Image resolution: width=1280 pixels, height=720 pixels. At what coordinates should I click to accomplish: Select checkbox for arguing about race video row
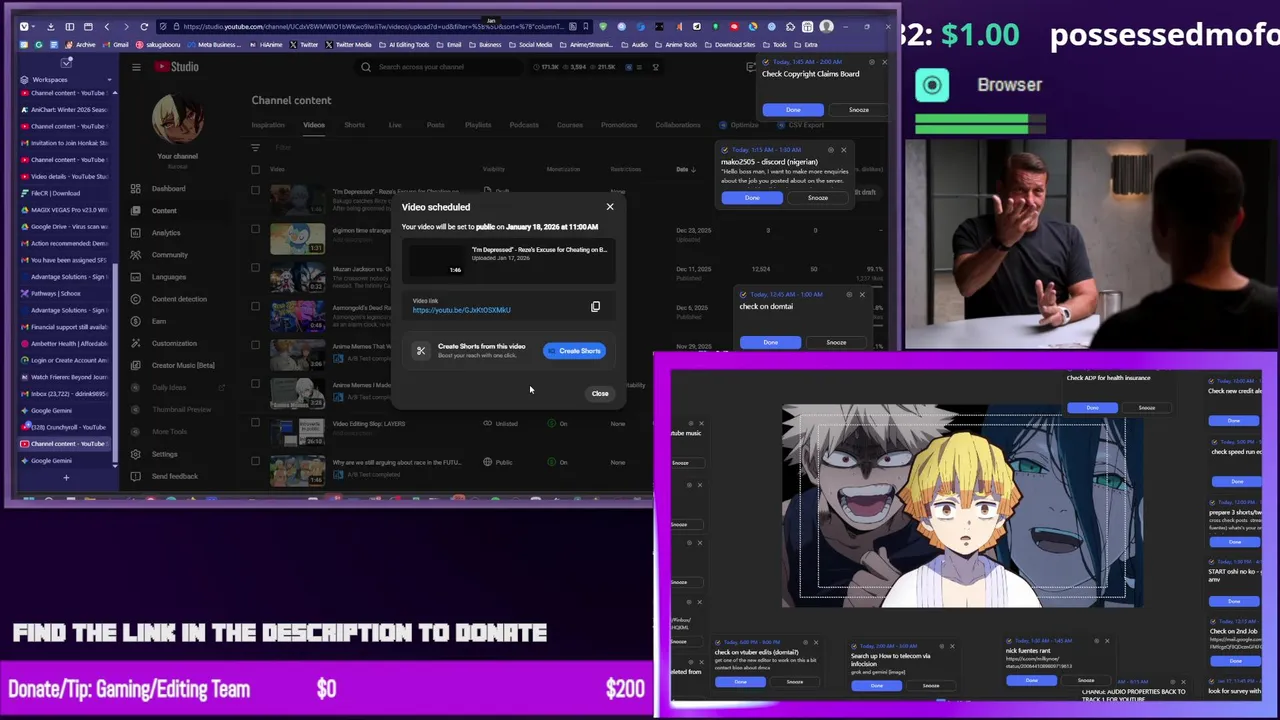pos(256,461)
